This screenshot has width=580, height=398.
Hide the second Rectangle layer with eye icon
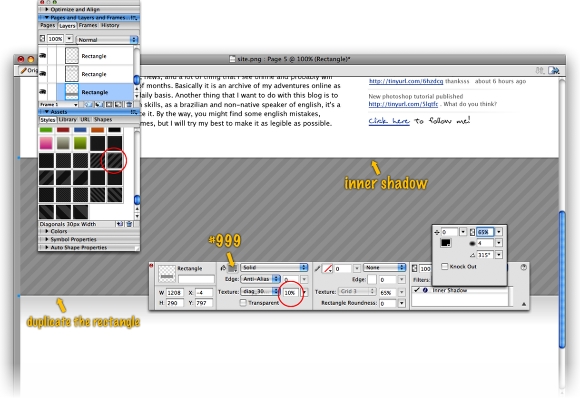(x=43, y=74)
